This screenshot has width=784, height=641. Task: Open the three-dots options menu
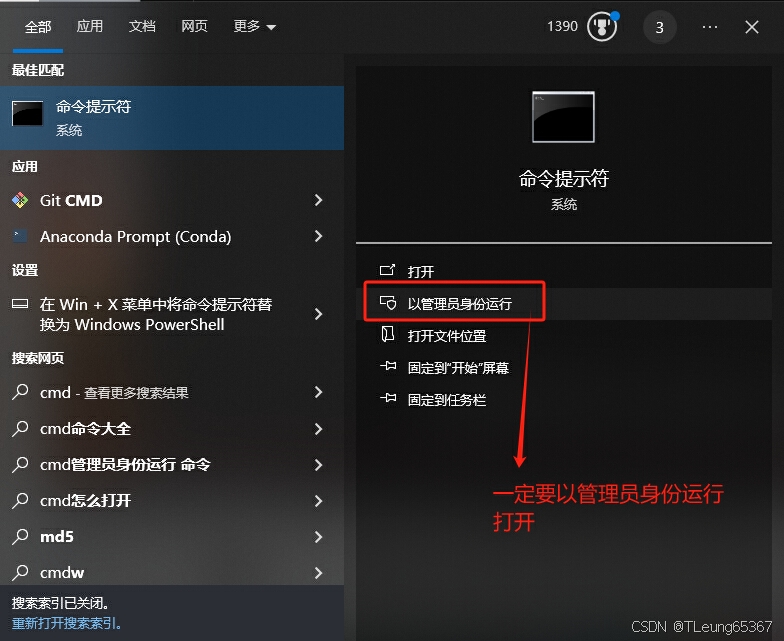pyautogui.click(x=710, y=27)
